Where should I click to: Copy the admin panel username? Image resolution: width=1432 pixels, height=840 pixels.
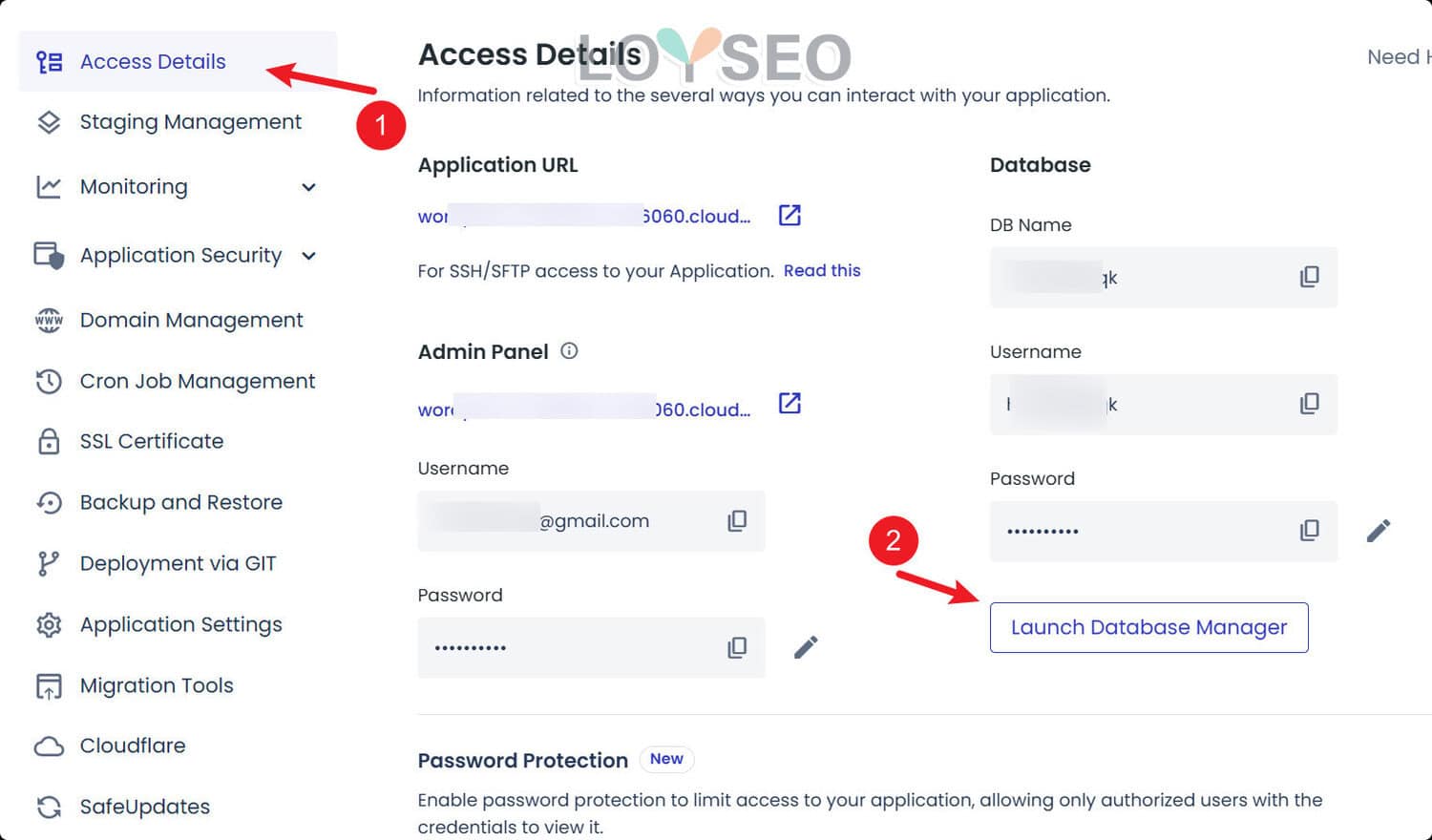tap(737, 521)
